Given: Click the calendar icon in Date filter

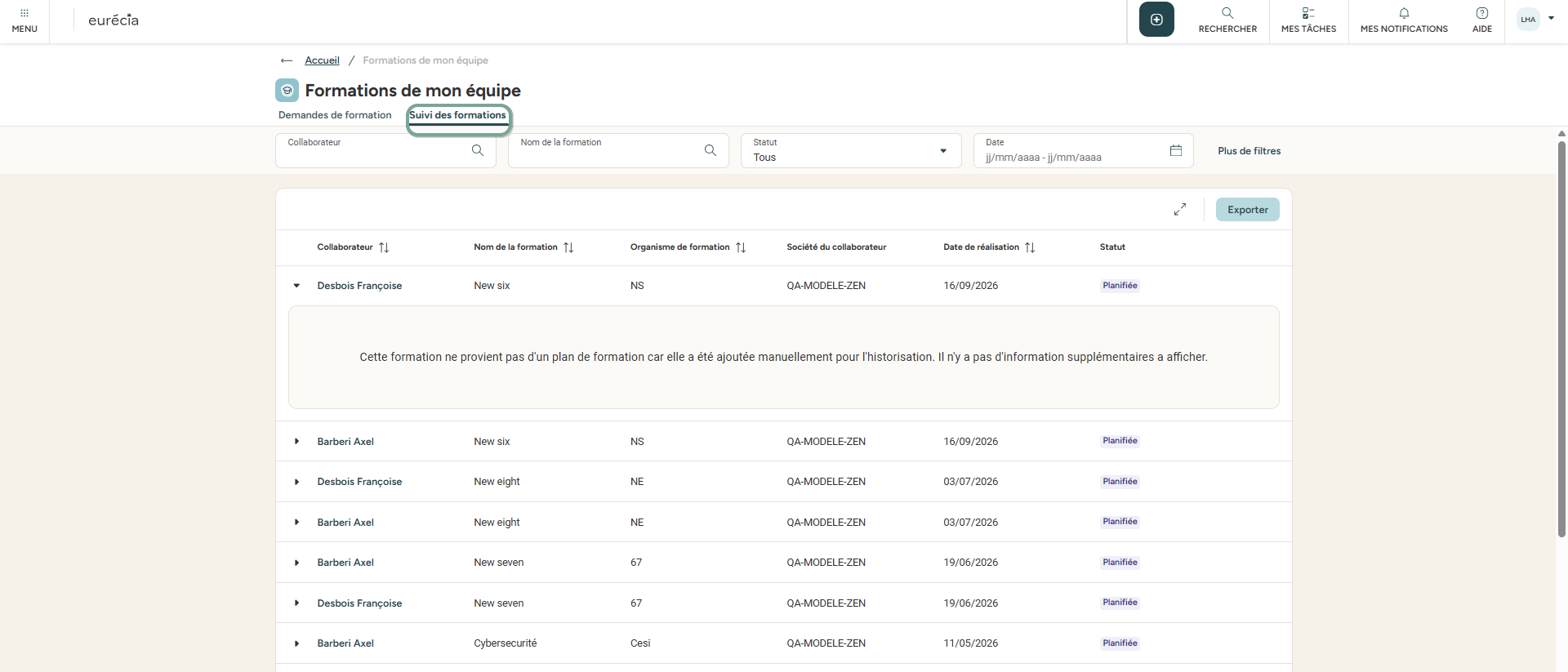Looking at the screenshot, I should pos(1175,150).
